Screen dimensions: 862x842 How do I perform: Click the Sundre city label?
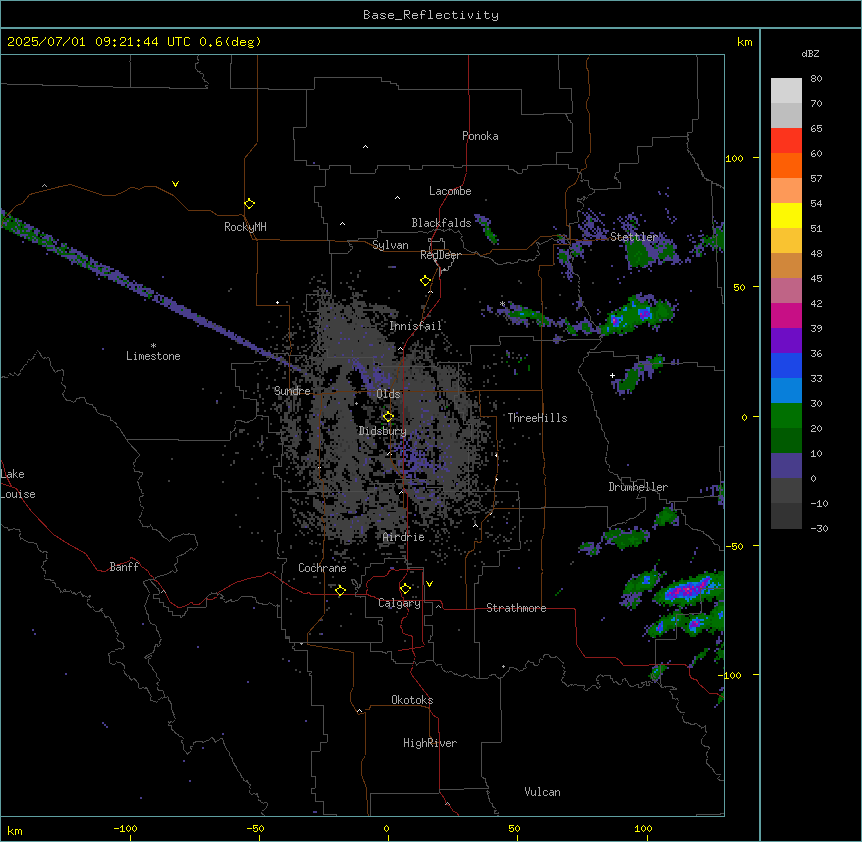coord(292,391)
